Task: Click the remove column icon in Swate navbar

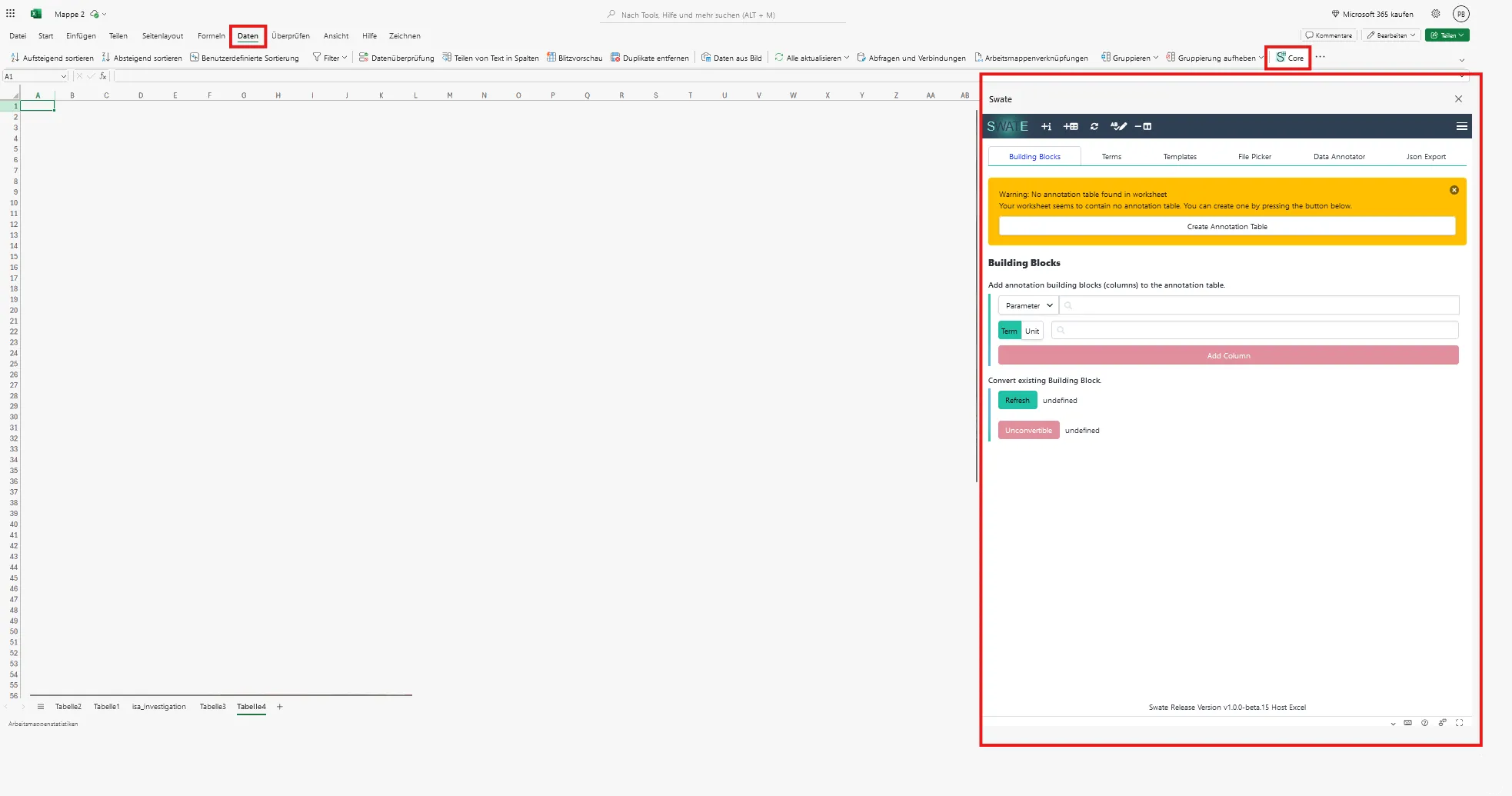Action: click(1144, 126)
